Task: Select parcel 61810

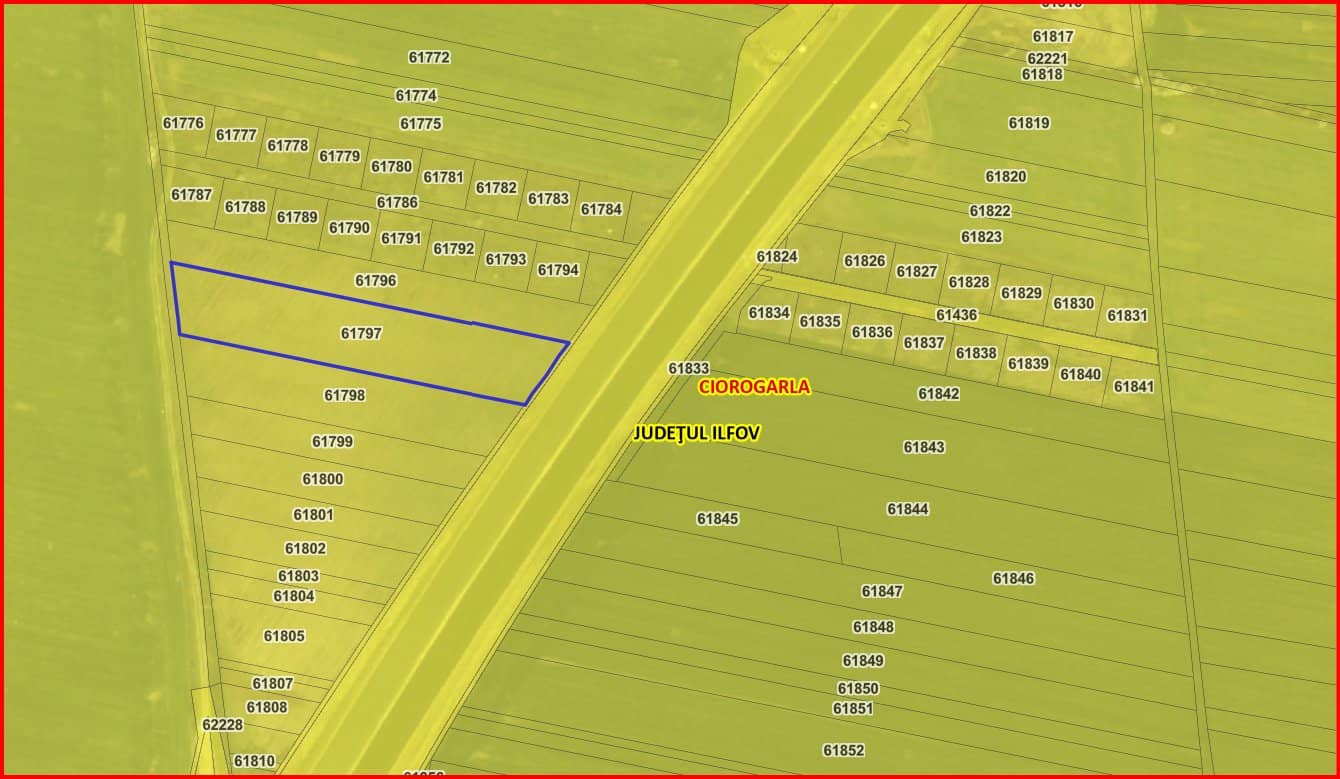Action: [x=254, y=761]
